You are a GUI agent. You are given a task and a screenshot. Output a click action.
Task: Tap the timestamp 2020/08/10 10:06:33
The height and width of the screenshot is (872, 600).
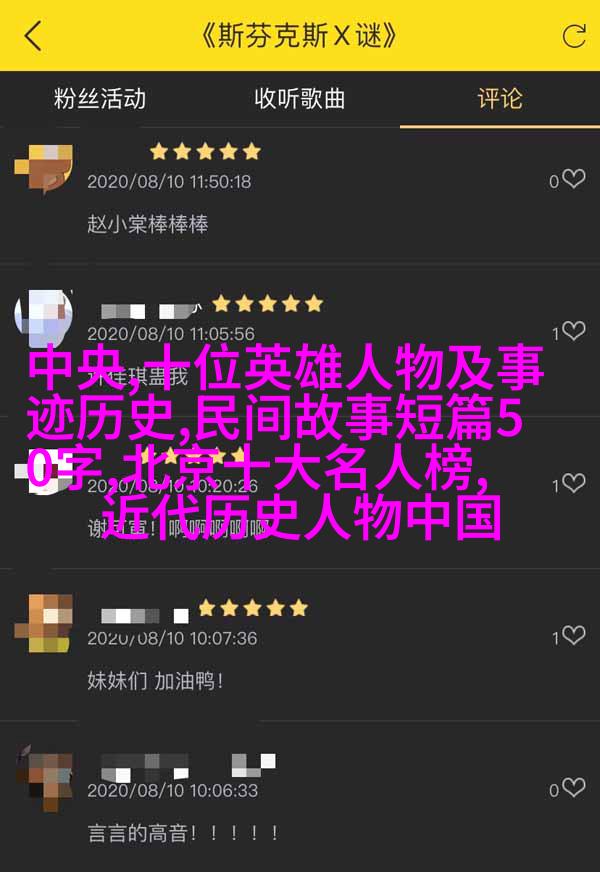[x=172, y=790]
